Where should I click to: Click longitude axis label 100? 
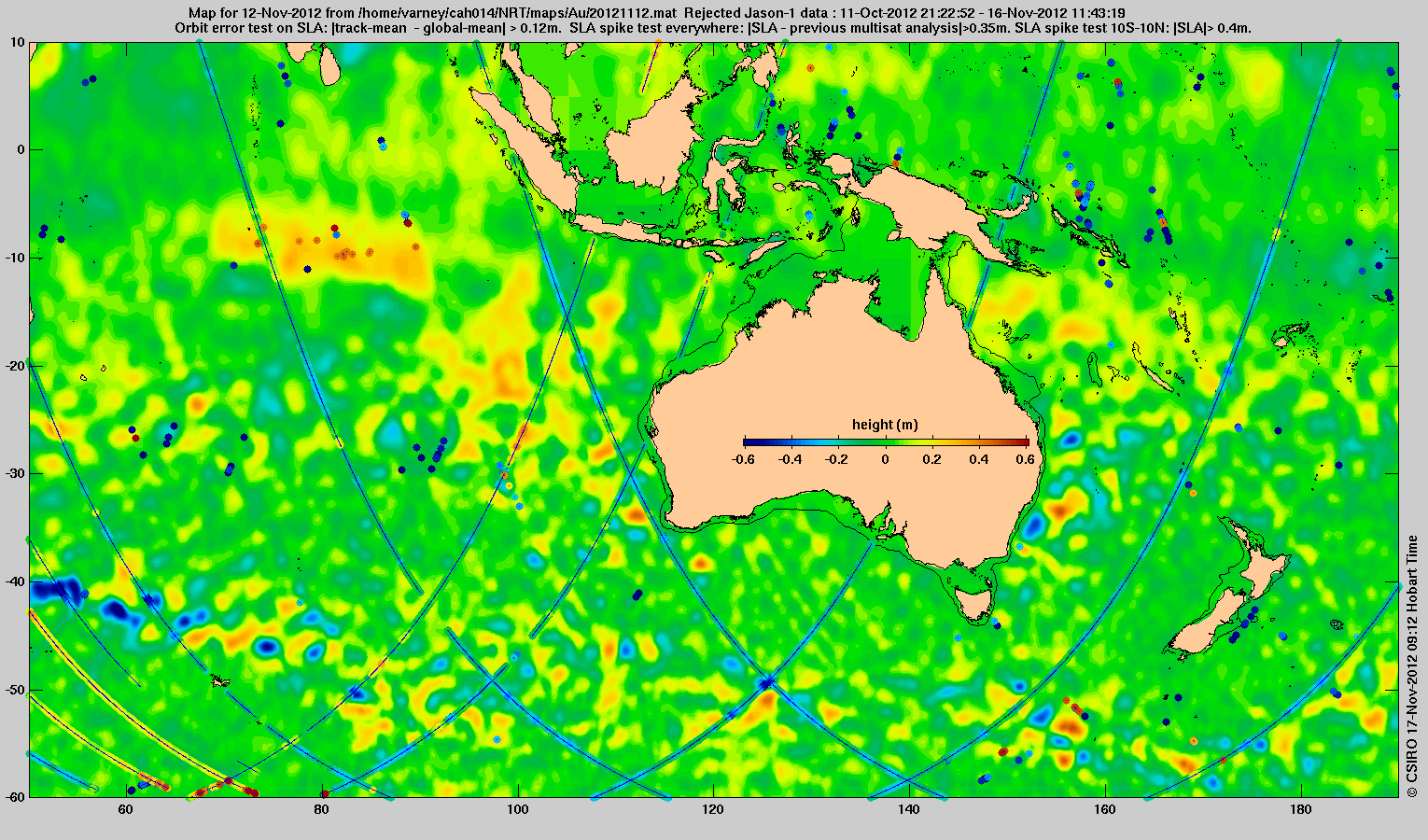coord(517,809)
